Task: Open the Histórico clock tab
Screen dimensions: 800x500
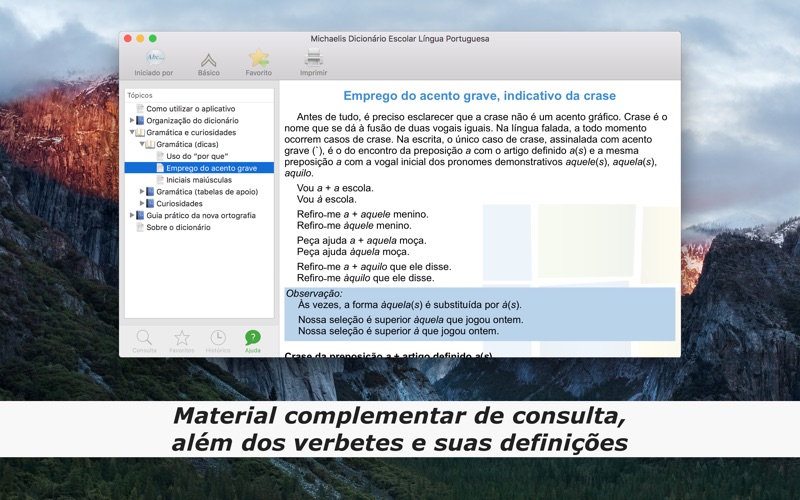Action: click(x=218, y=341)
